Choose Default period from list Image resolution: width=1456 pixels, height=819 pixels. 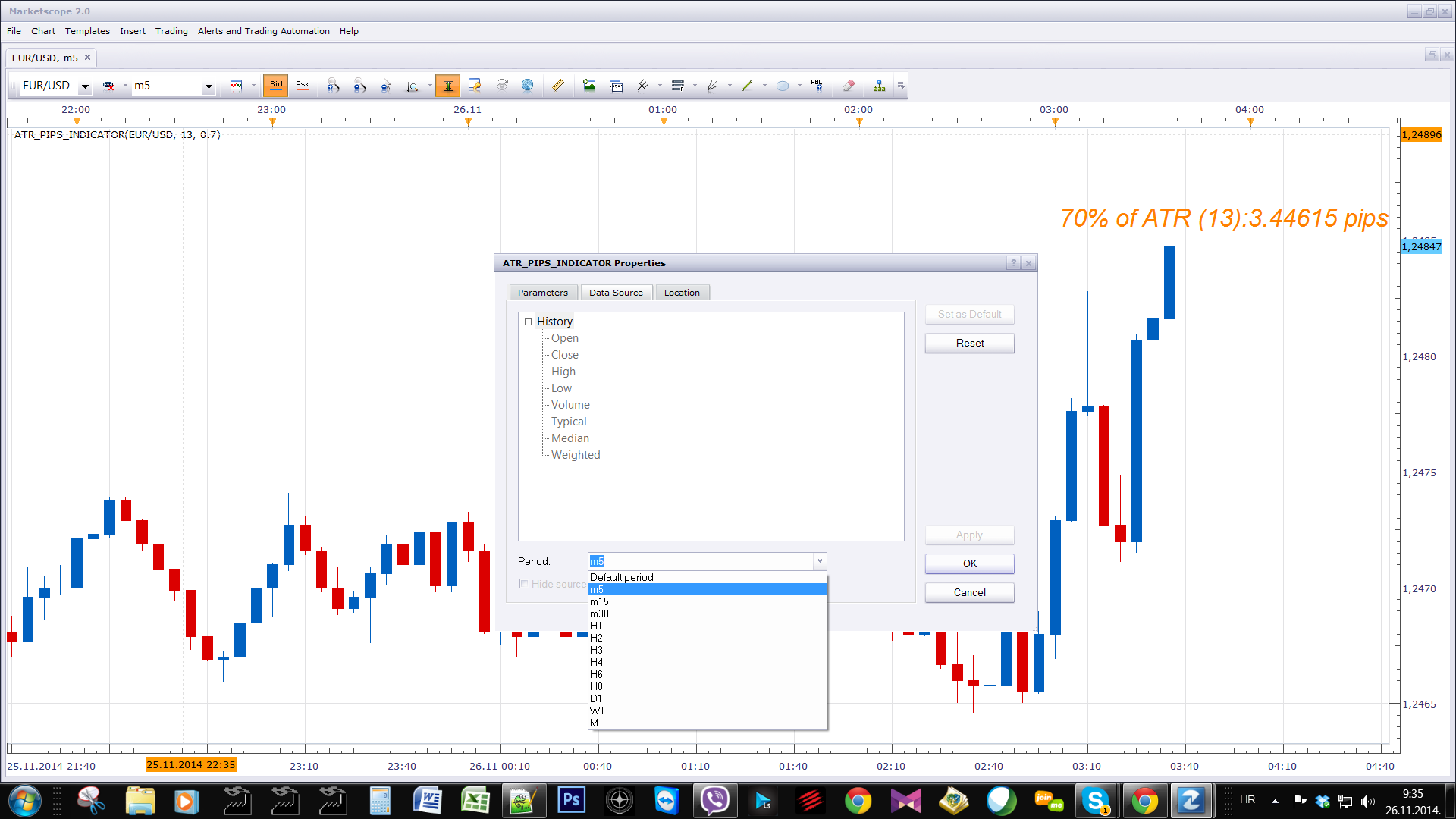tap(707, 577)
